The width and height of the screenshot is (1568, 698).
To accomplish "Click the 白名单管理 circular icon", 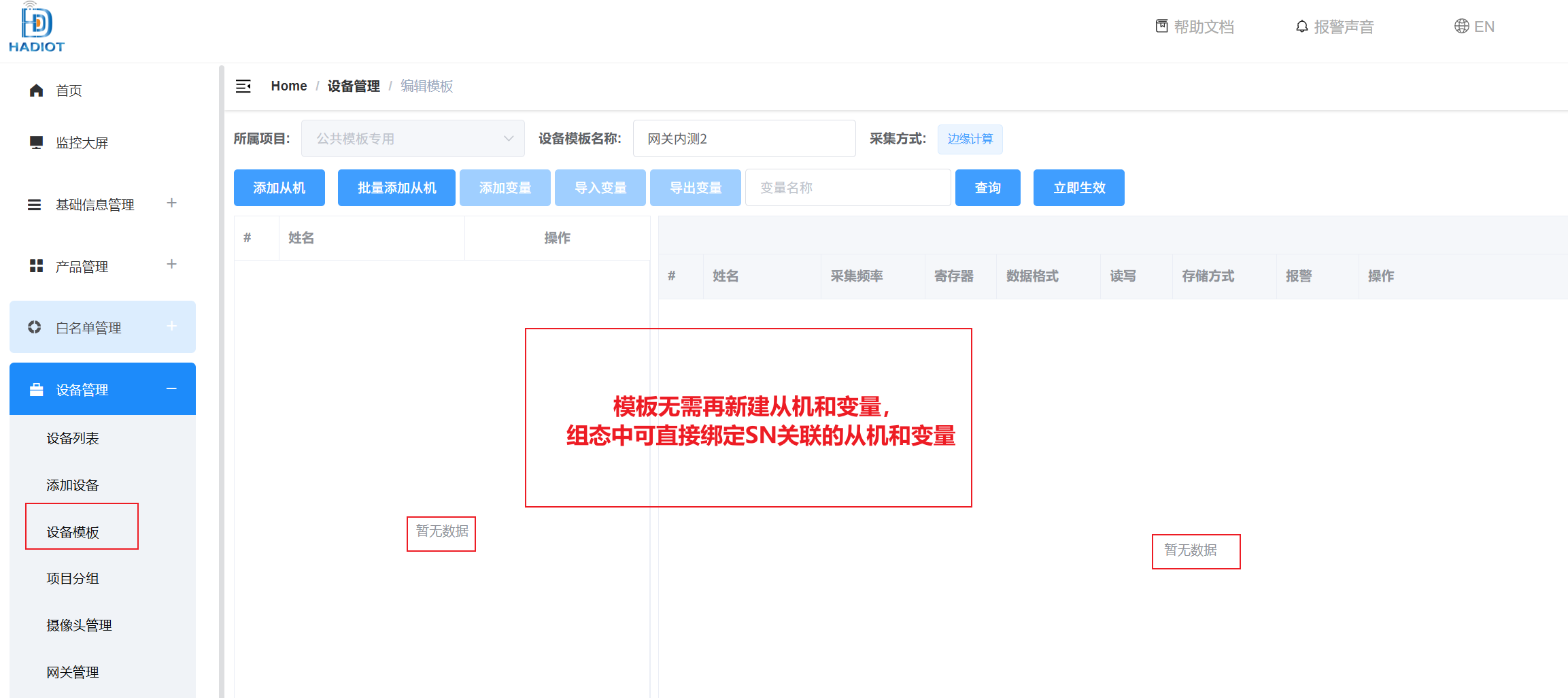I will pyautogui.click(x=35, y=327).
